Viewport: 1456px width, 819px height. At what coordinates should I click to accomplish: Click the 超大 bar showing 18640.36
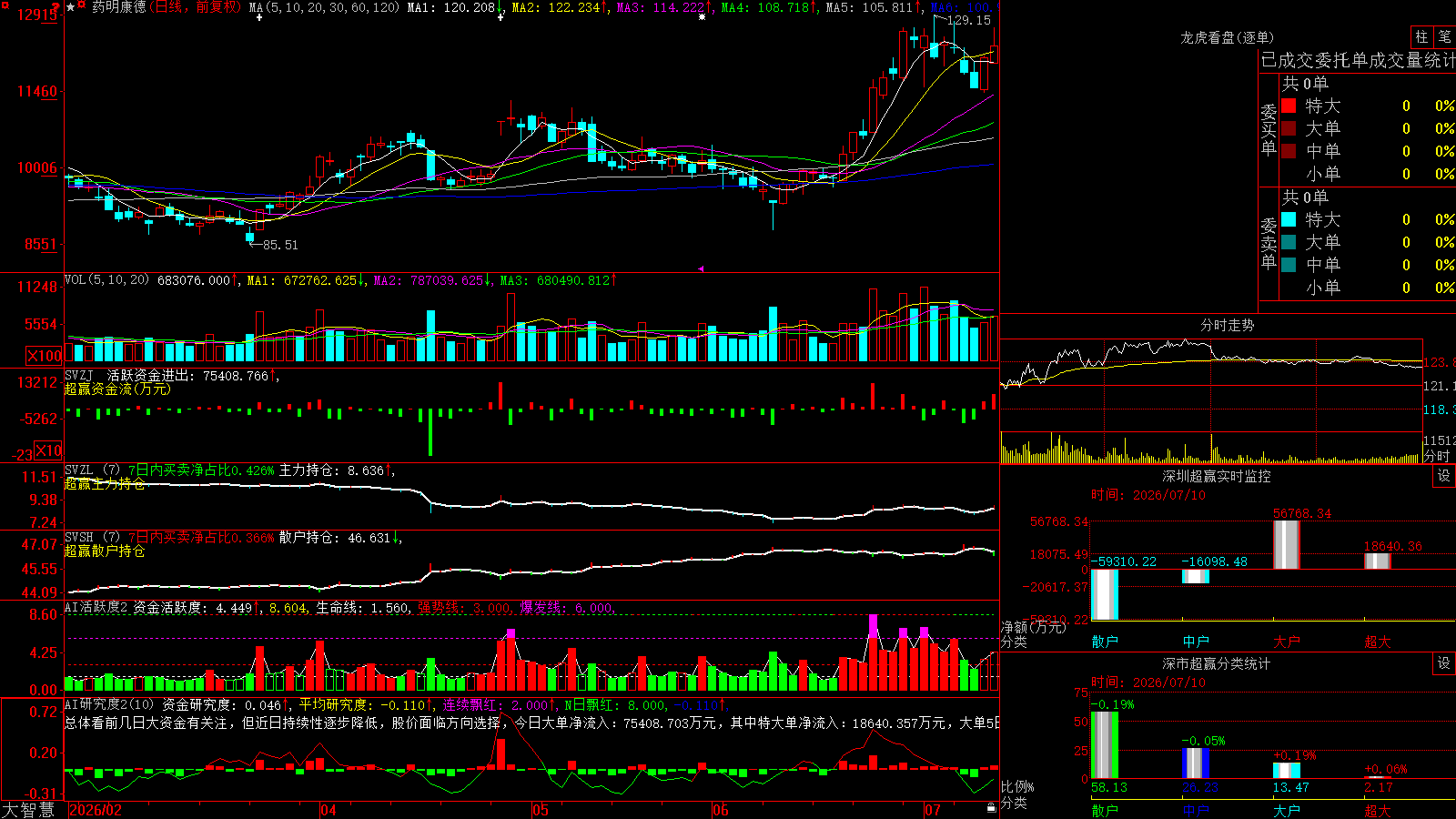[1378, 561]
